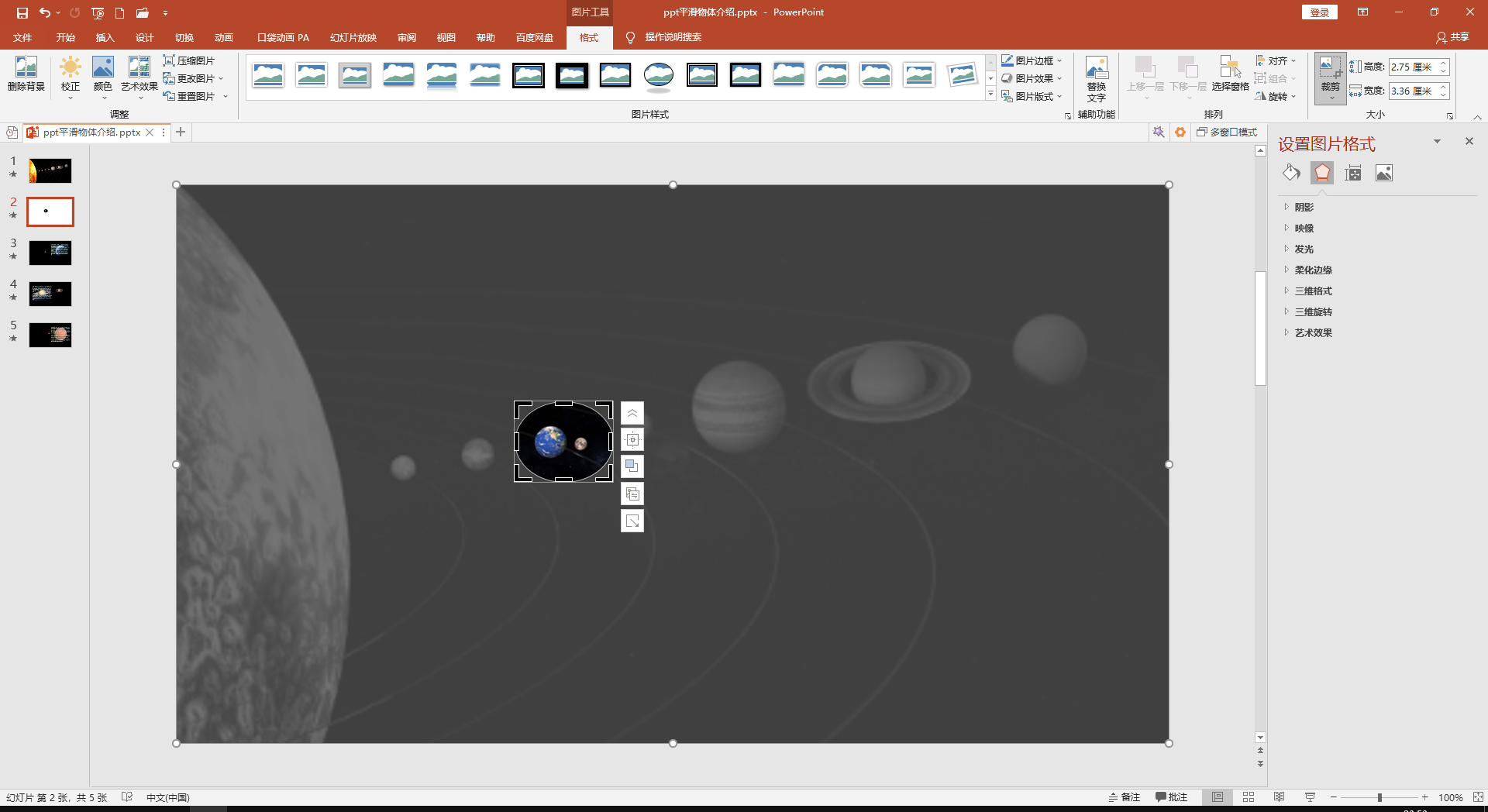Screen dimensions: 1488x812
Task: Click the New blank document icon
Action: (x=119, y=12)
